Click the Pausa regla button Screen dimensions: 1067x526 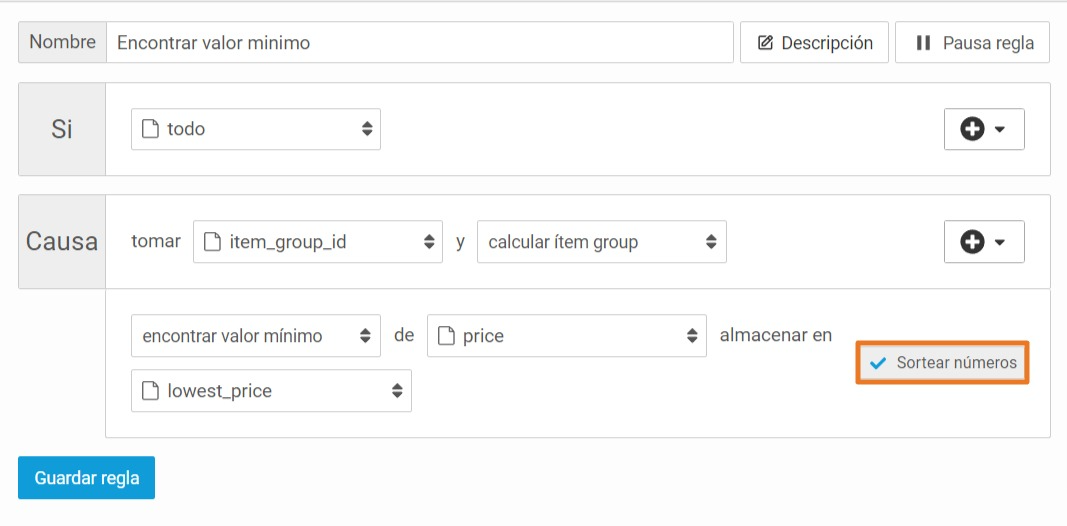[972, 43]
